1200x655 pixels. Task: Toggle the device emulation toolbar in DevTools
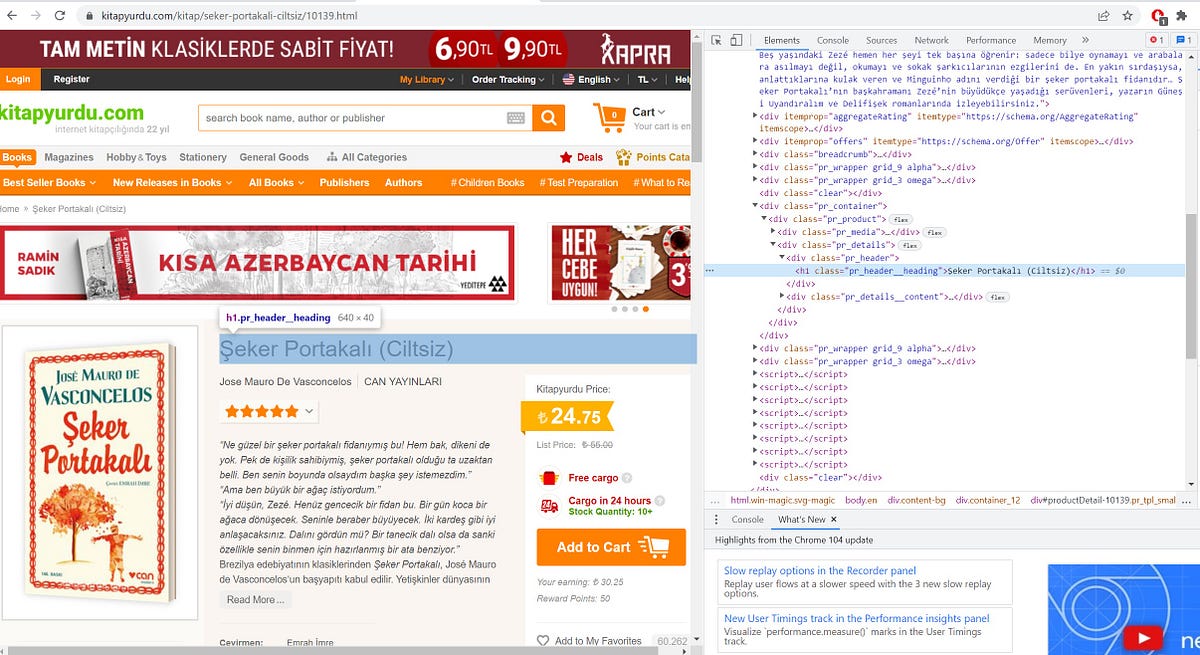736,39
